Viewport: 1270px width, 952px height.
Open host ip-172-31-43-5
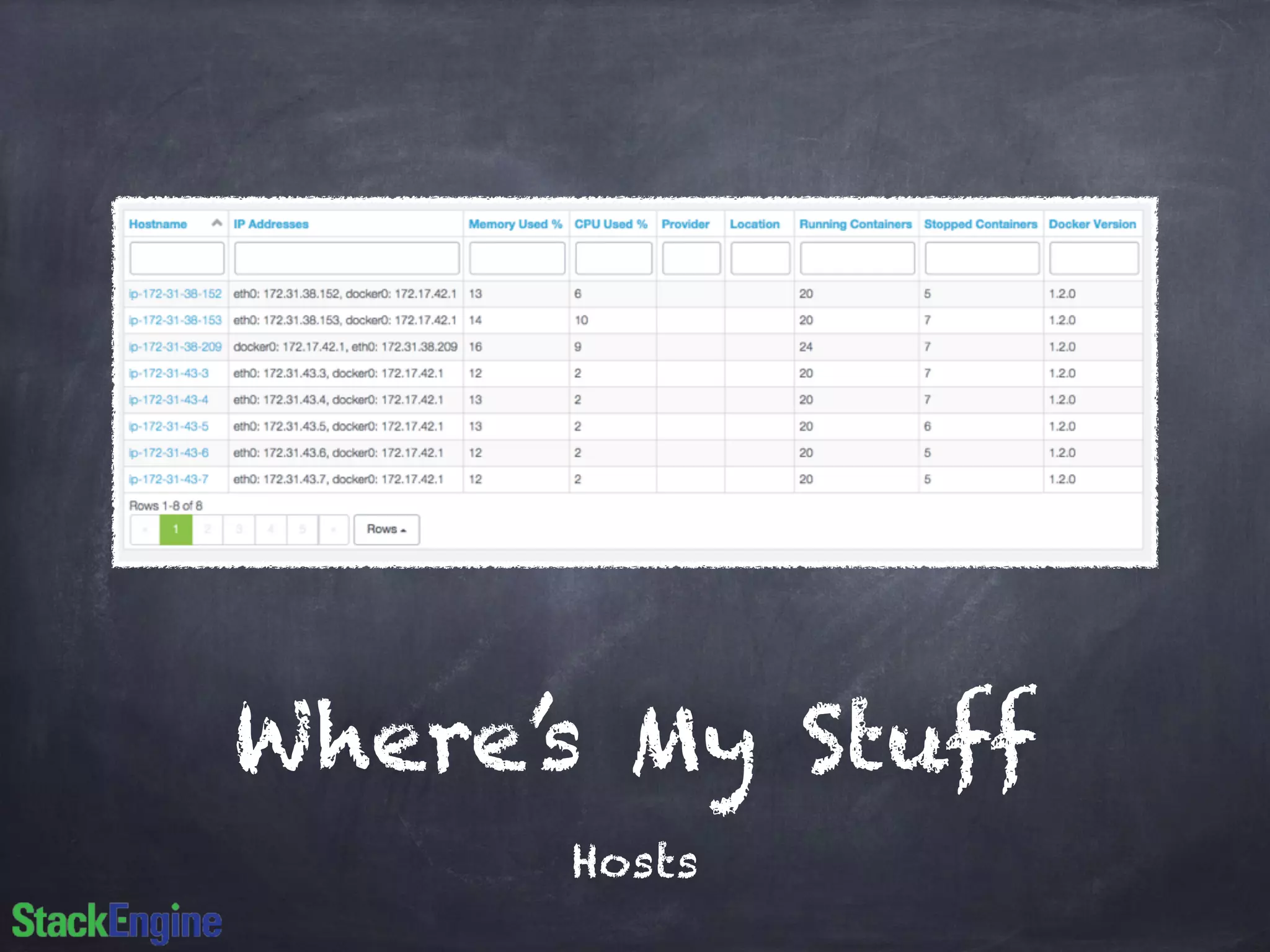pos(169,426)
